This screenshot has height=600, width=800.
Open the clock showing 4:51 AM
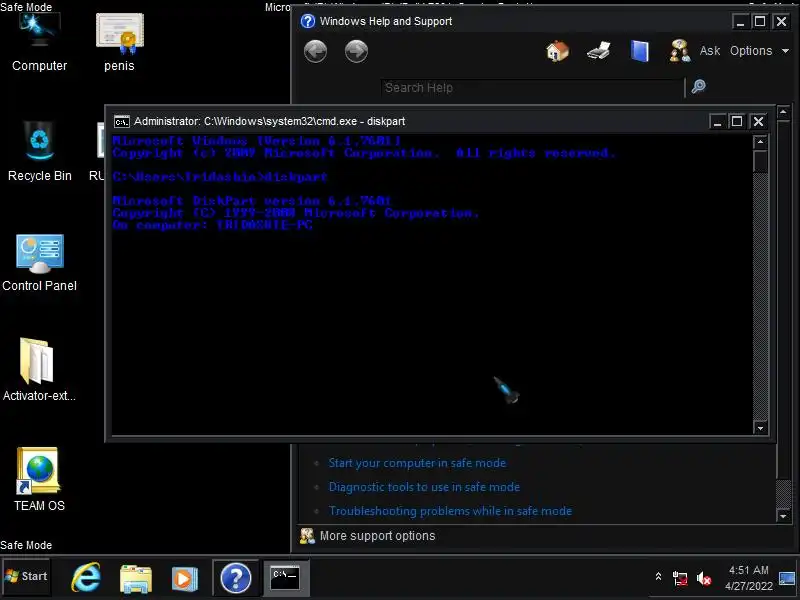click(748, 578)
